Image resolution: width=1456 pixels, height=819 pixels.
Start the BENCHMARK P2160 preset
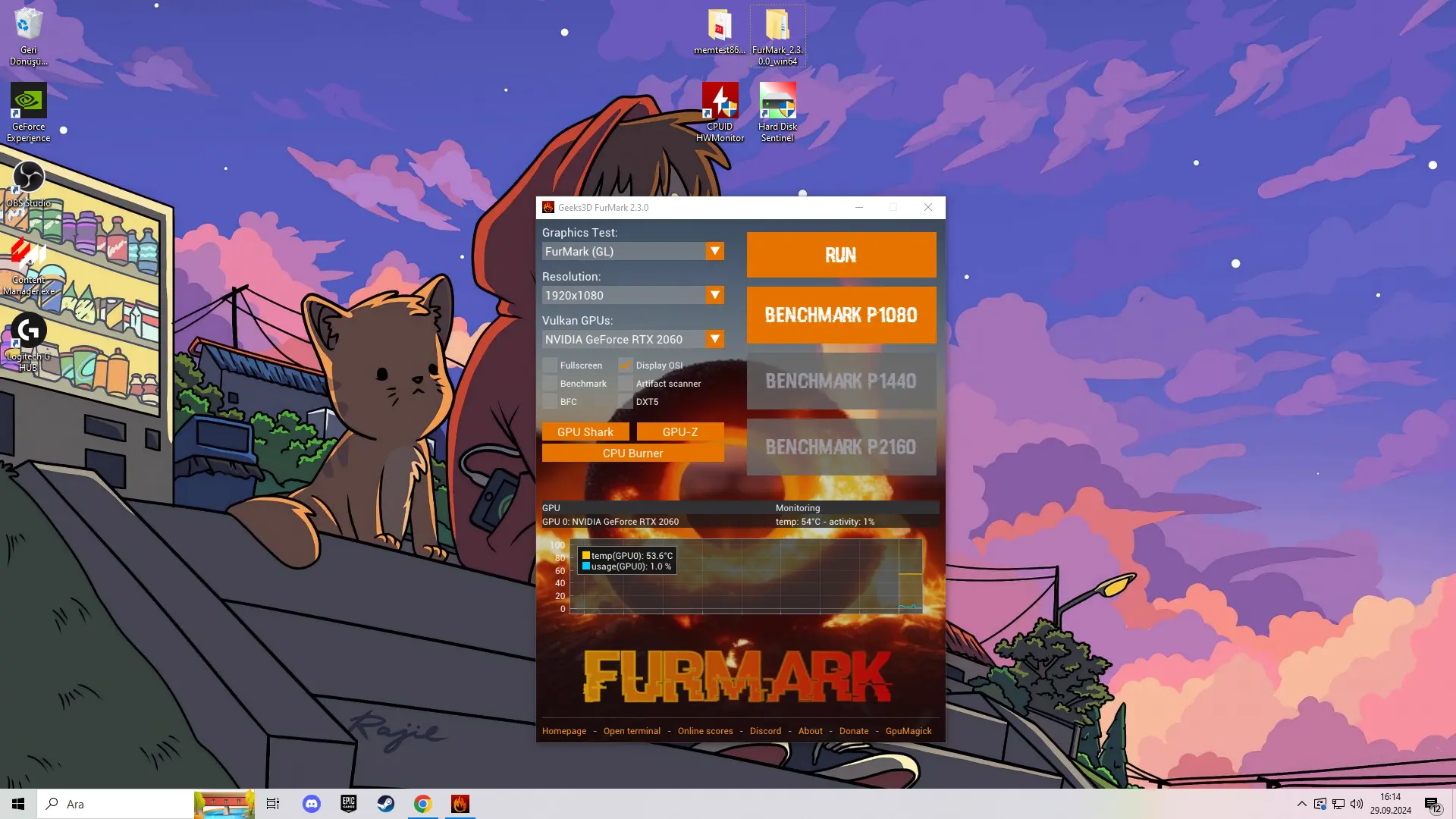841,447
